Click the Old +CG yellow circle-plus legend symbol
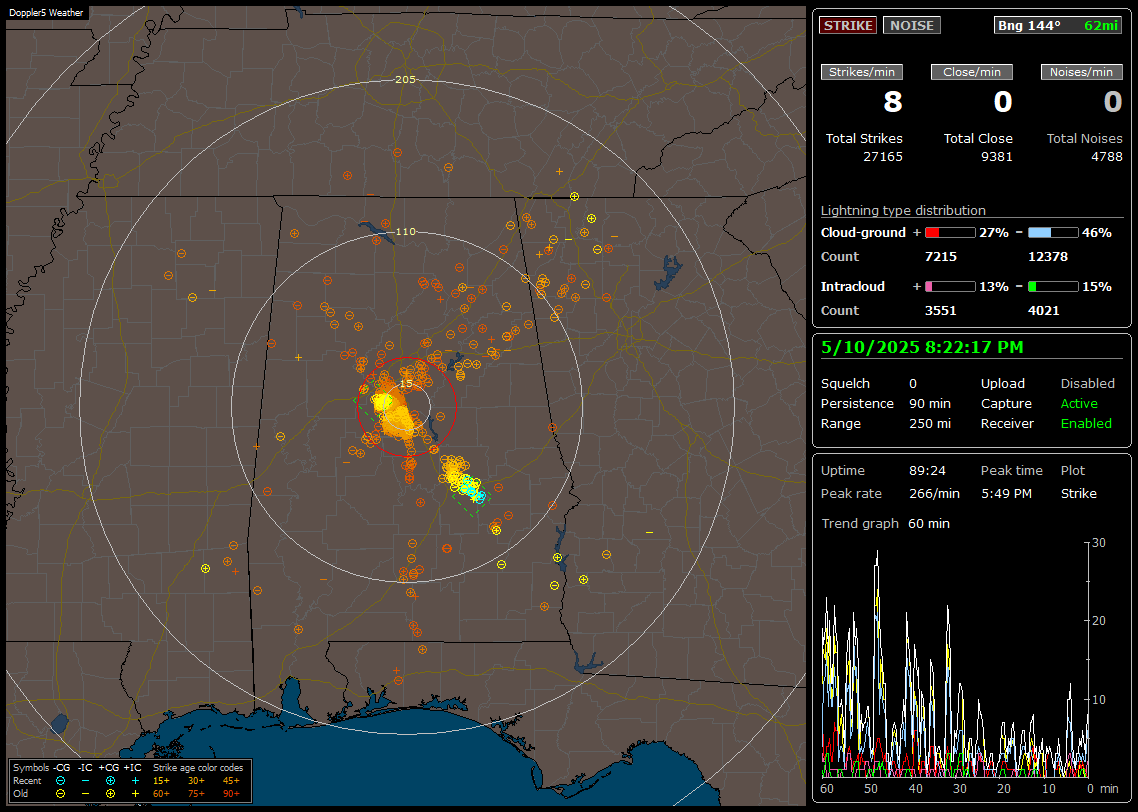 [x=110, y=794]
